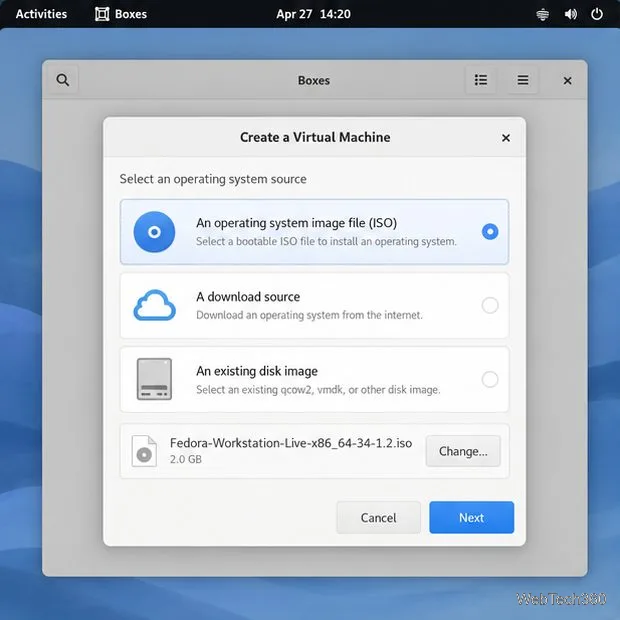The width and height of the screenshot is (620, 620).
Task: Close the Create a Virtual Machine dialog
Action: [x=506, y=138]
